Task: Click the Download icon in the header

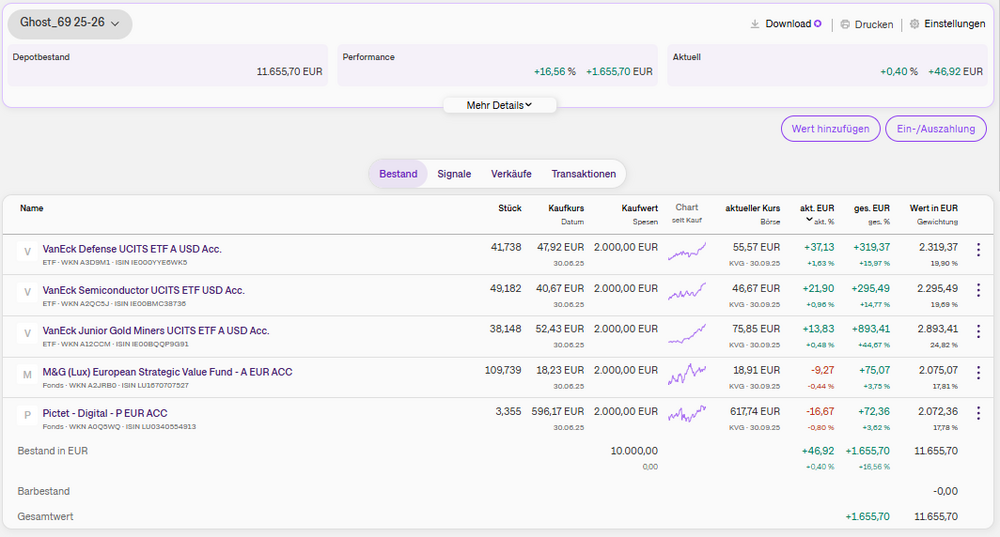Action: (x=755, y=24)
